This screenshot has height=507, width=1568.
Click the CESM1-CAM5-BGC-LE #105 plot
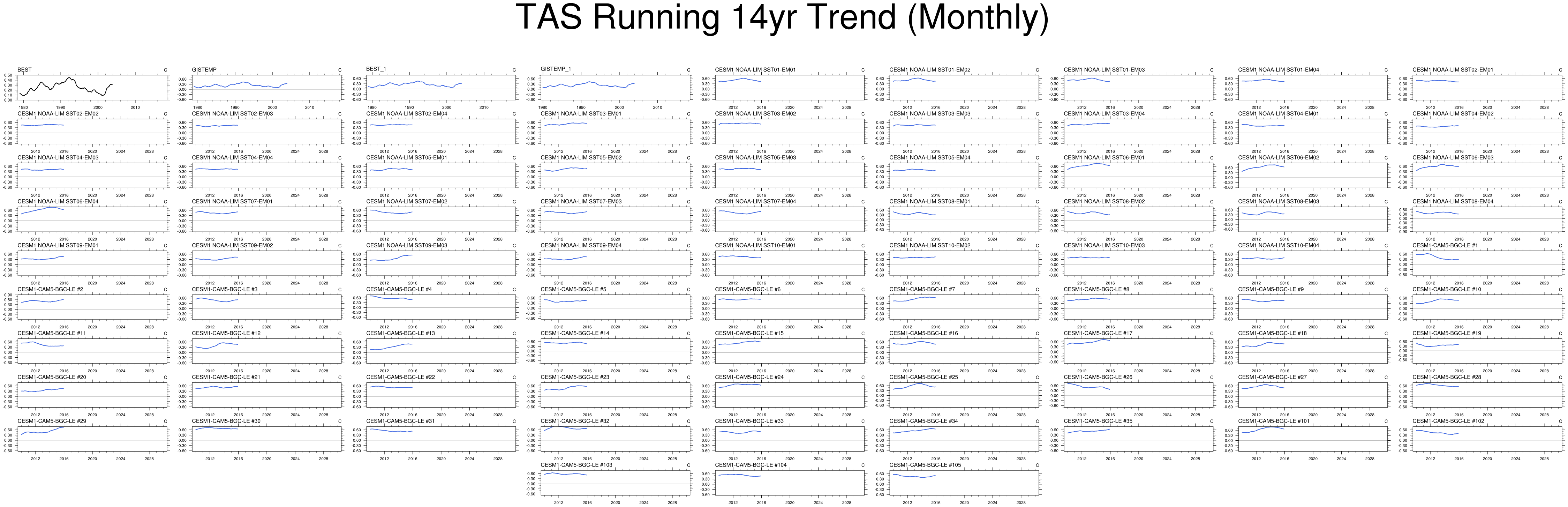point(964,483)
